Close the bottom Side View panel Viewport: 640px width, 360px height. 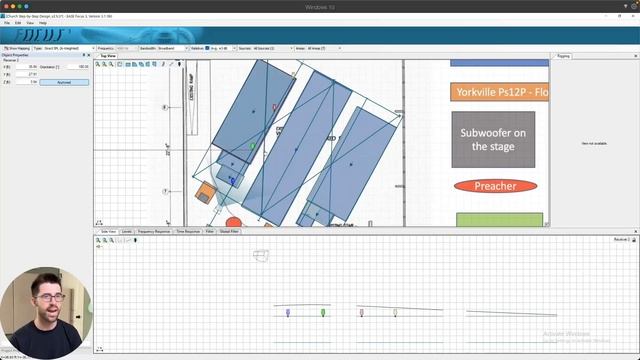click(636, 231)
